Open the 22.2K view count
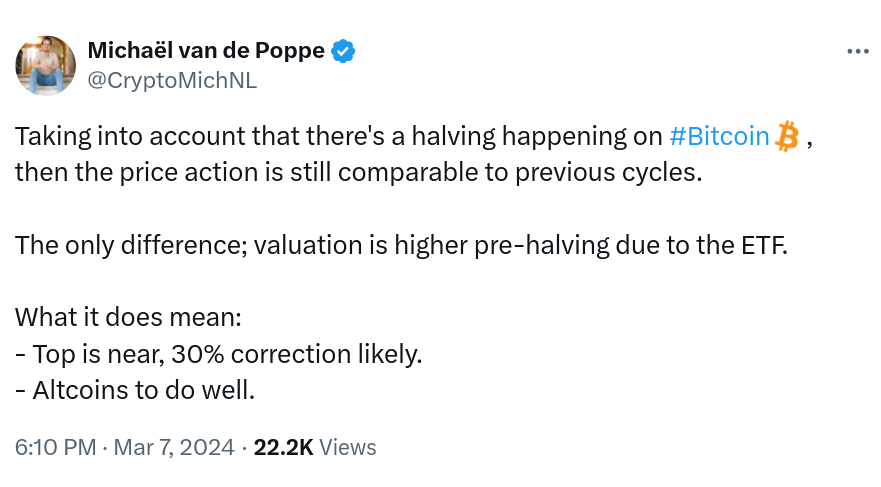Image resolution: width=881 pixels, height=487 pixels. [283, 448]
